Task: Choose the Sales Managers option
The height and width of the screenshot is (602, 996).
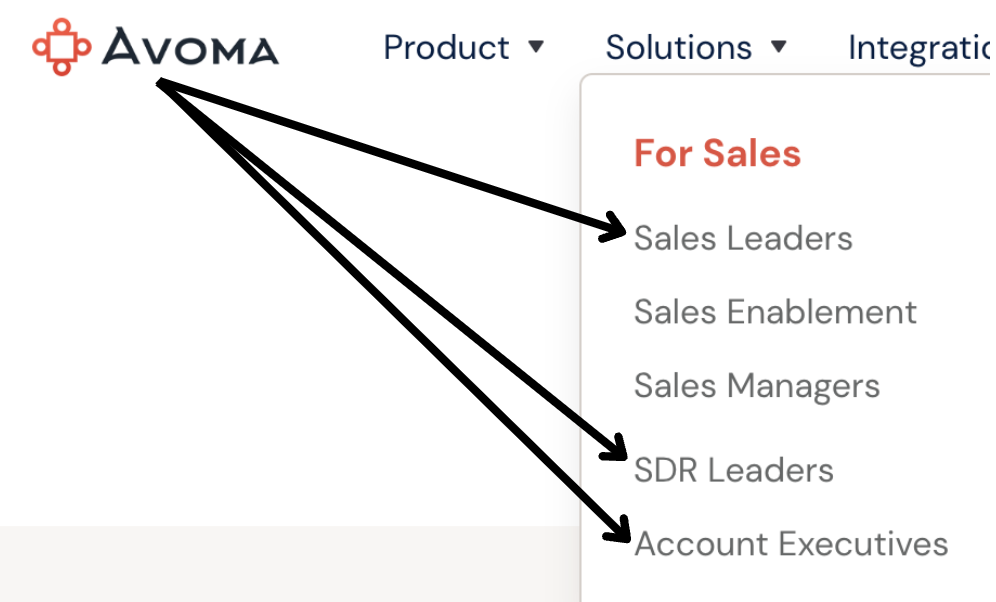Action: click(756, 385)
